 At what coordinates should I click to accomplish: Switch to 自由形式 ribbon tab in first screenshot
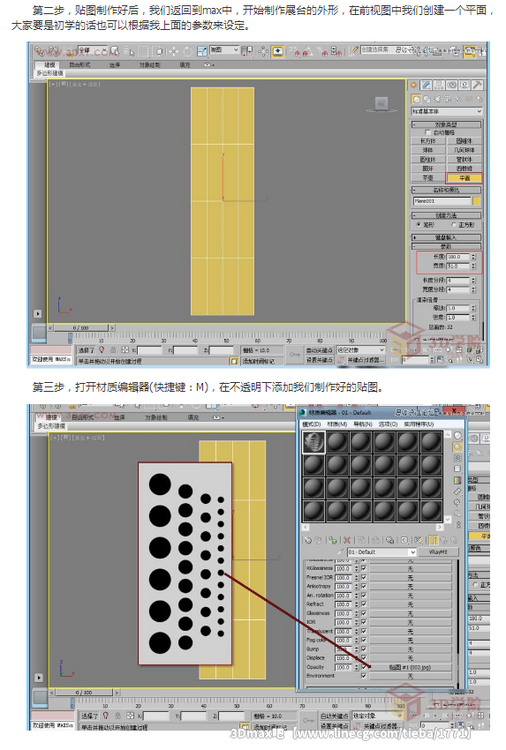[80, 65]
